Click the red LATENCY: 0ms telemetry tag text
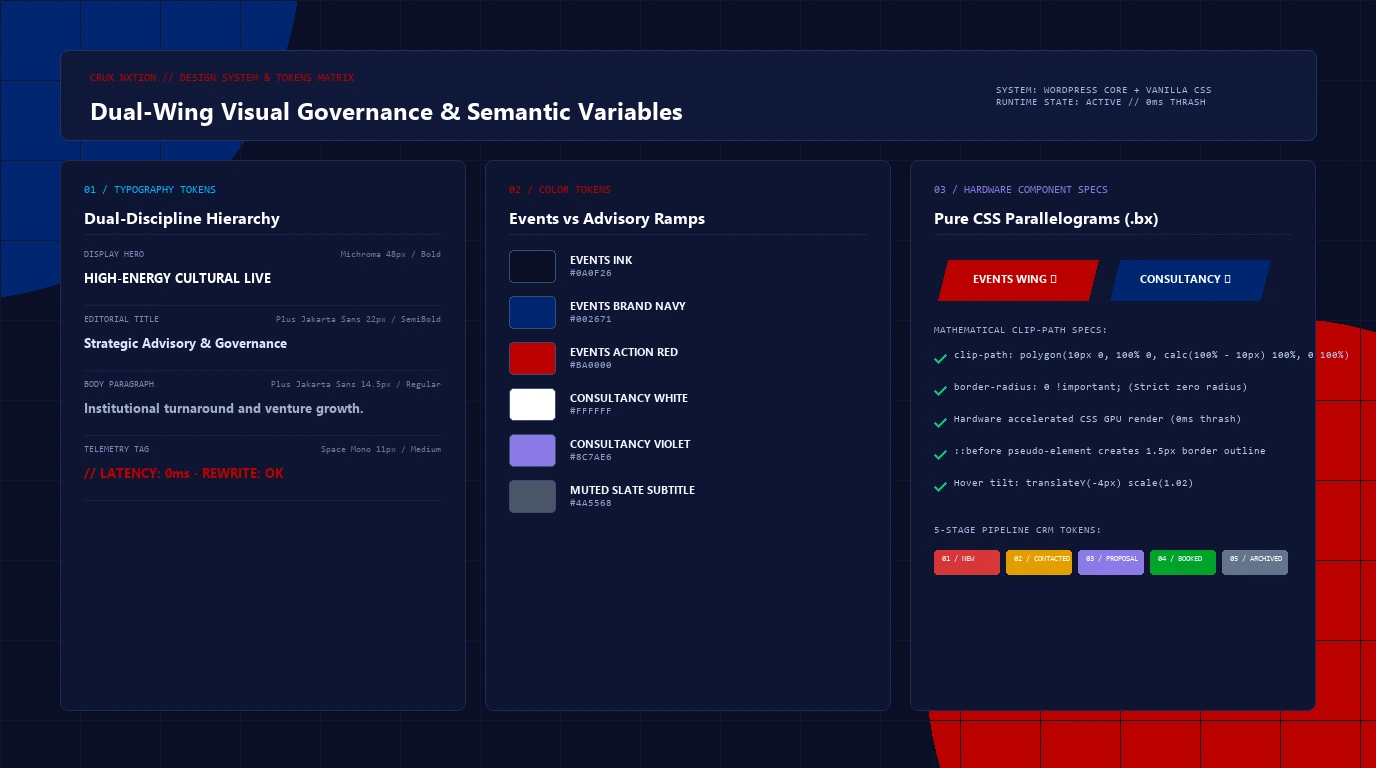 coord(184,473)
